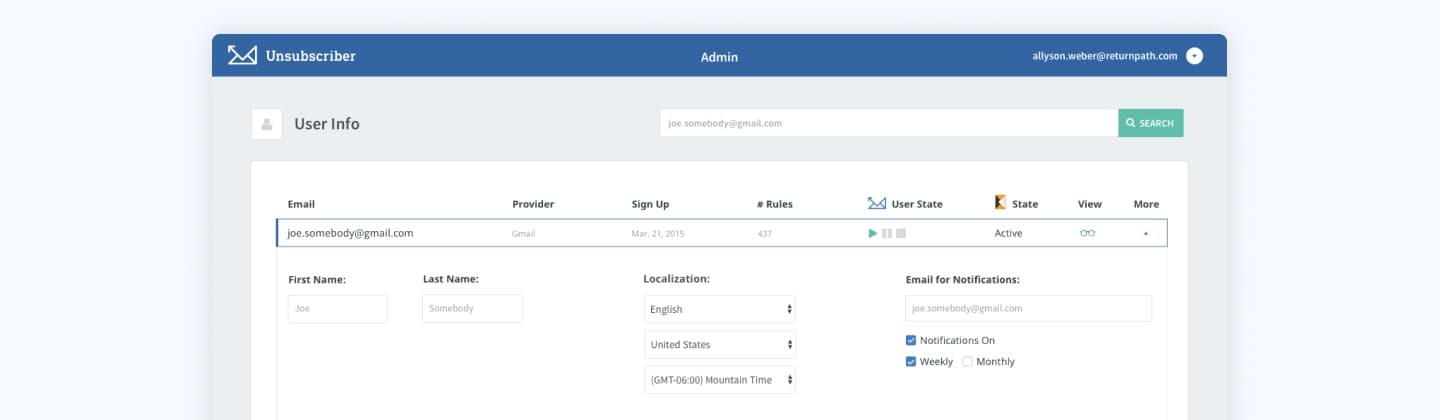Click the User Info person avatar icon
The height and width of the screenshot is (420, 1440).
pyautogui.click(x=267, y=124)
